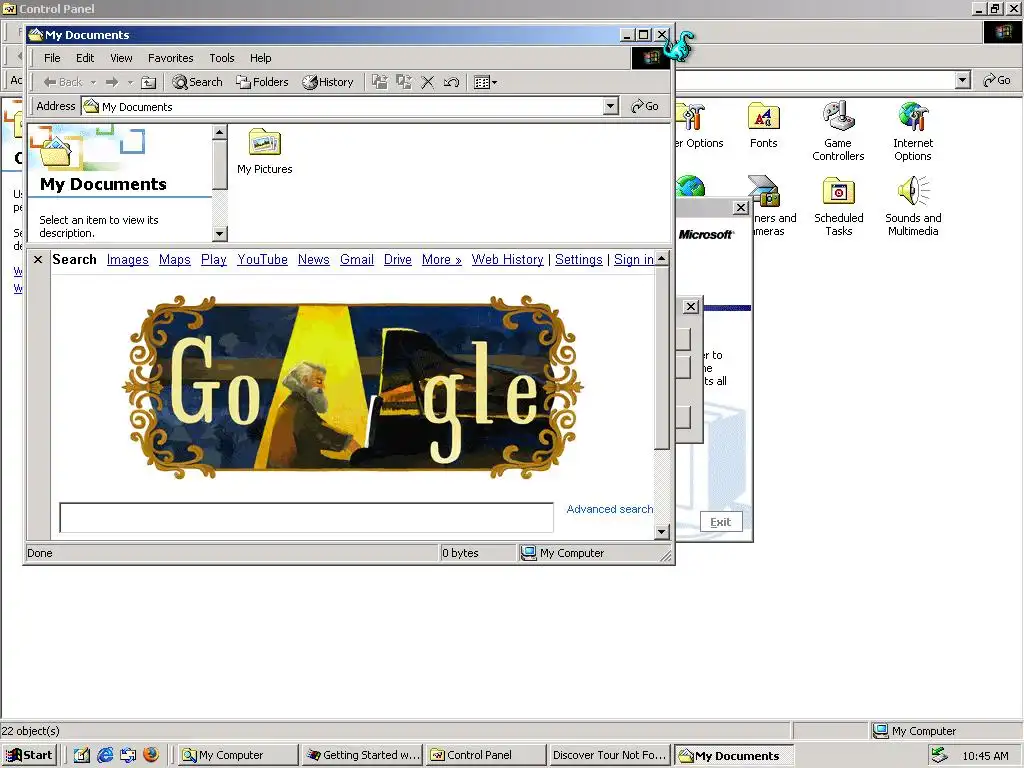Open the Help menu
This screenshot has width=1024, height=768.
point(261,58)
